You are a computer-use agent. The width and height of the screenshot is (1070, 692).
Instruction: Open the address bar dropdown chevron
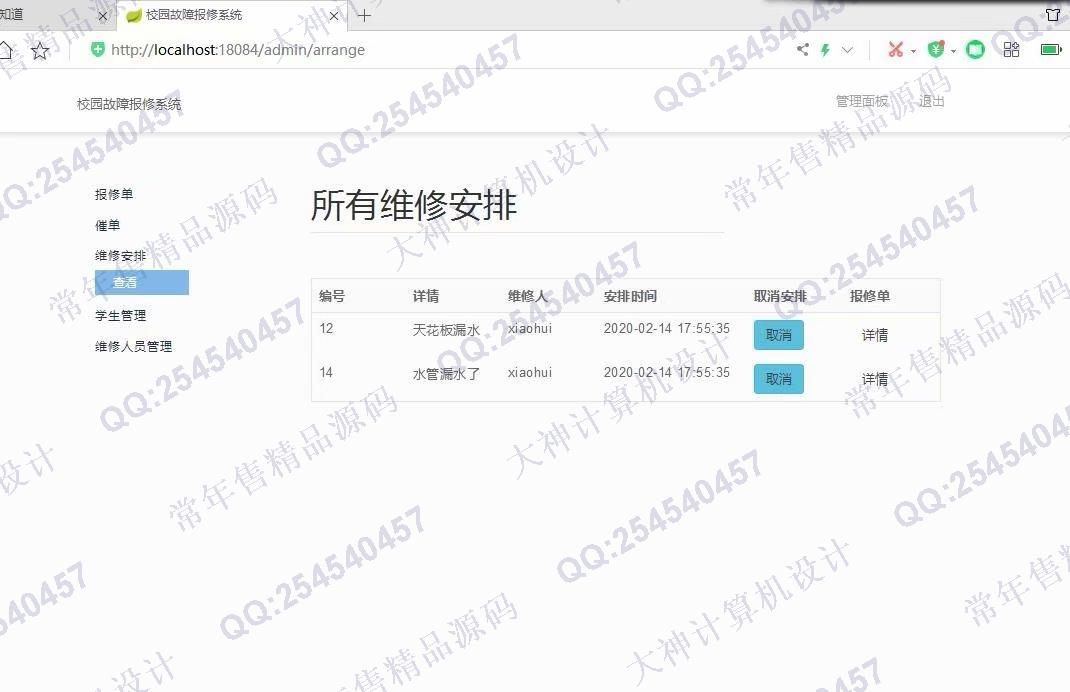click(848, 50)
